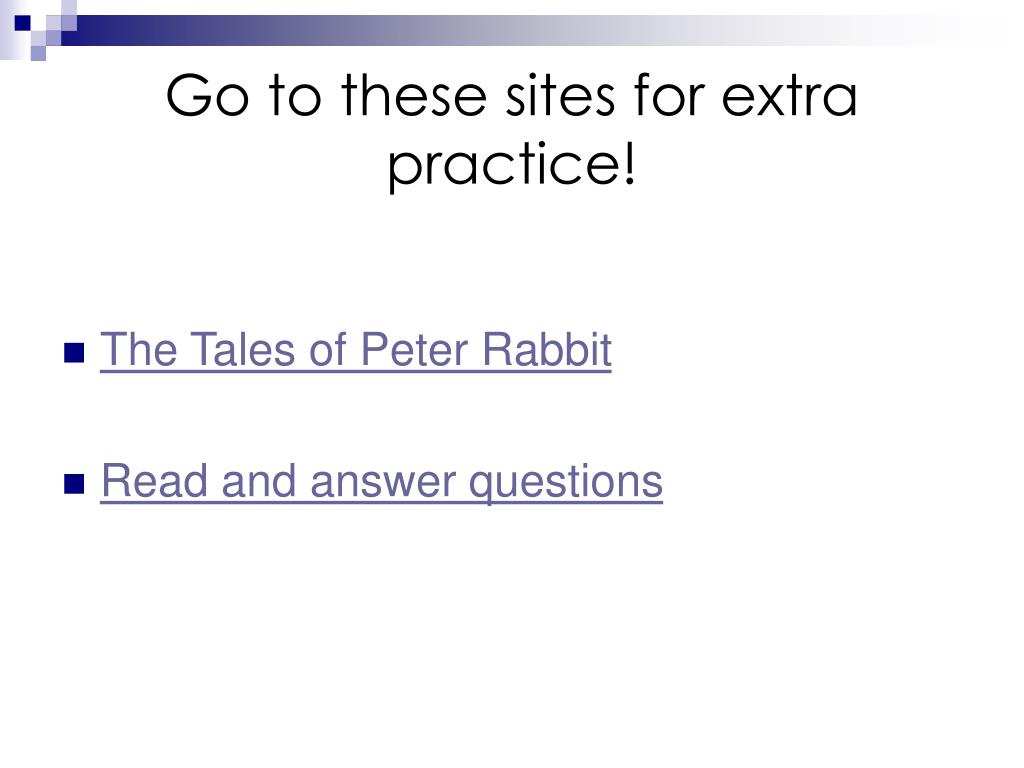Click the bullet beside The Tales of Peter Rabbit
This screenshot has height=768, width=1024.
point(74,353)
